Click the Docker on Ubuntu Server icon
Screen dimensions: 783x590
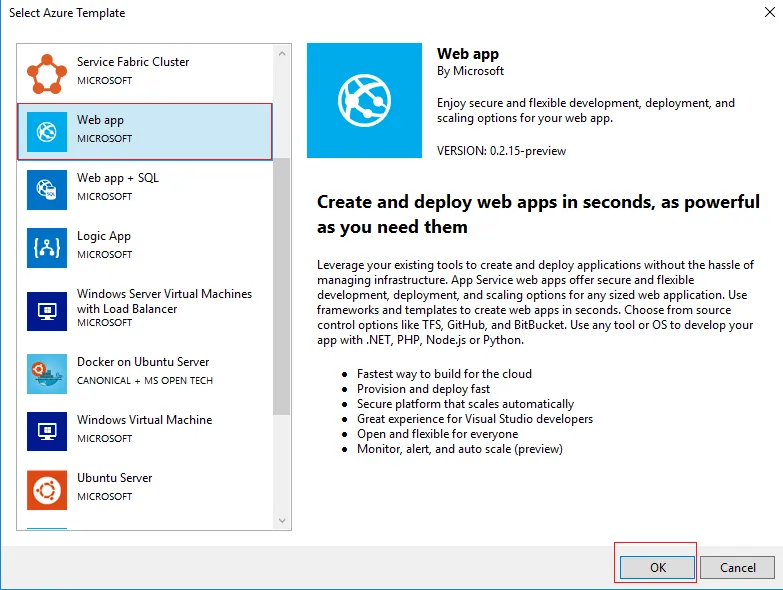(47, 374)
